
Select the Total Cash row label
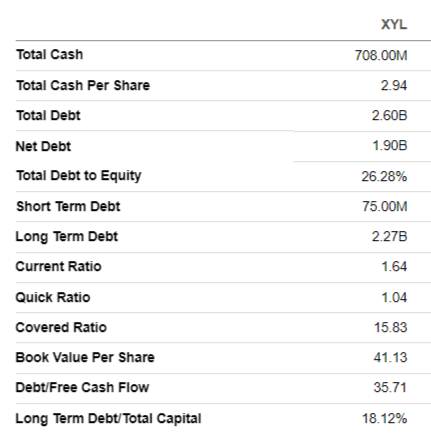coord(50,54)
